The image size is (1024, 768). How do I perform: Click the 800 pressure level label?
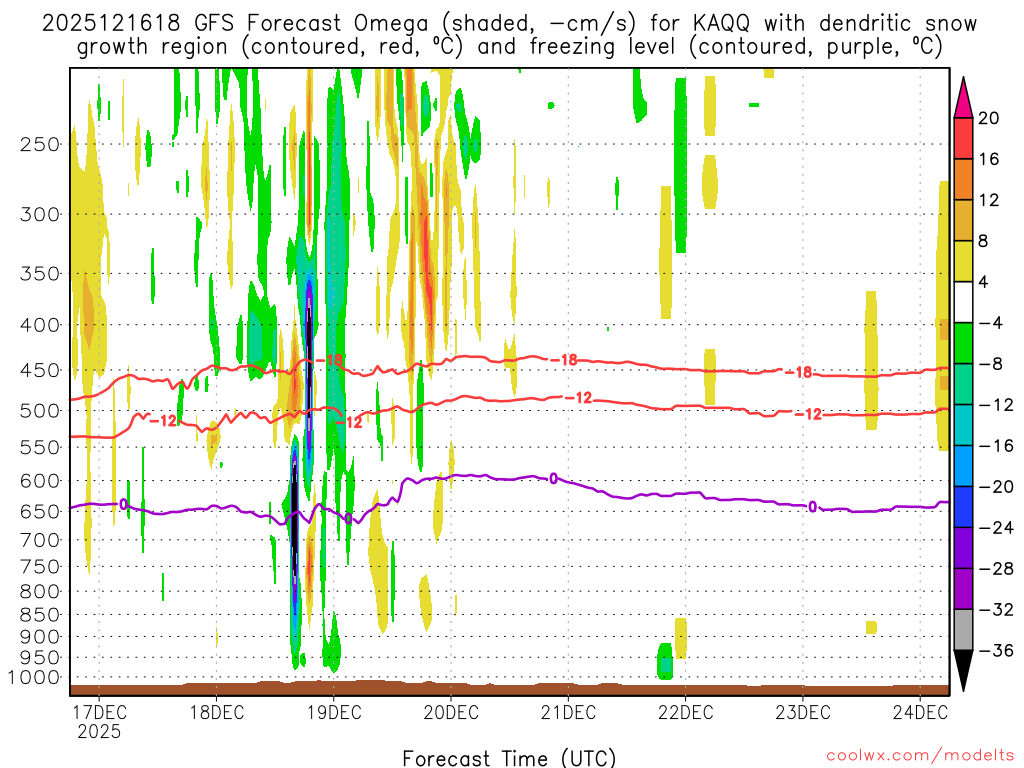(40, 592)
